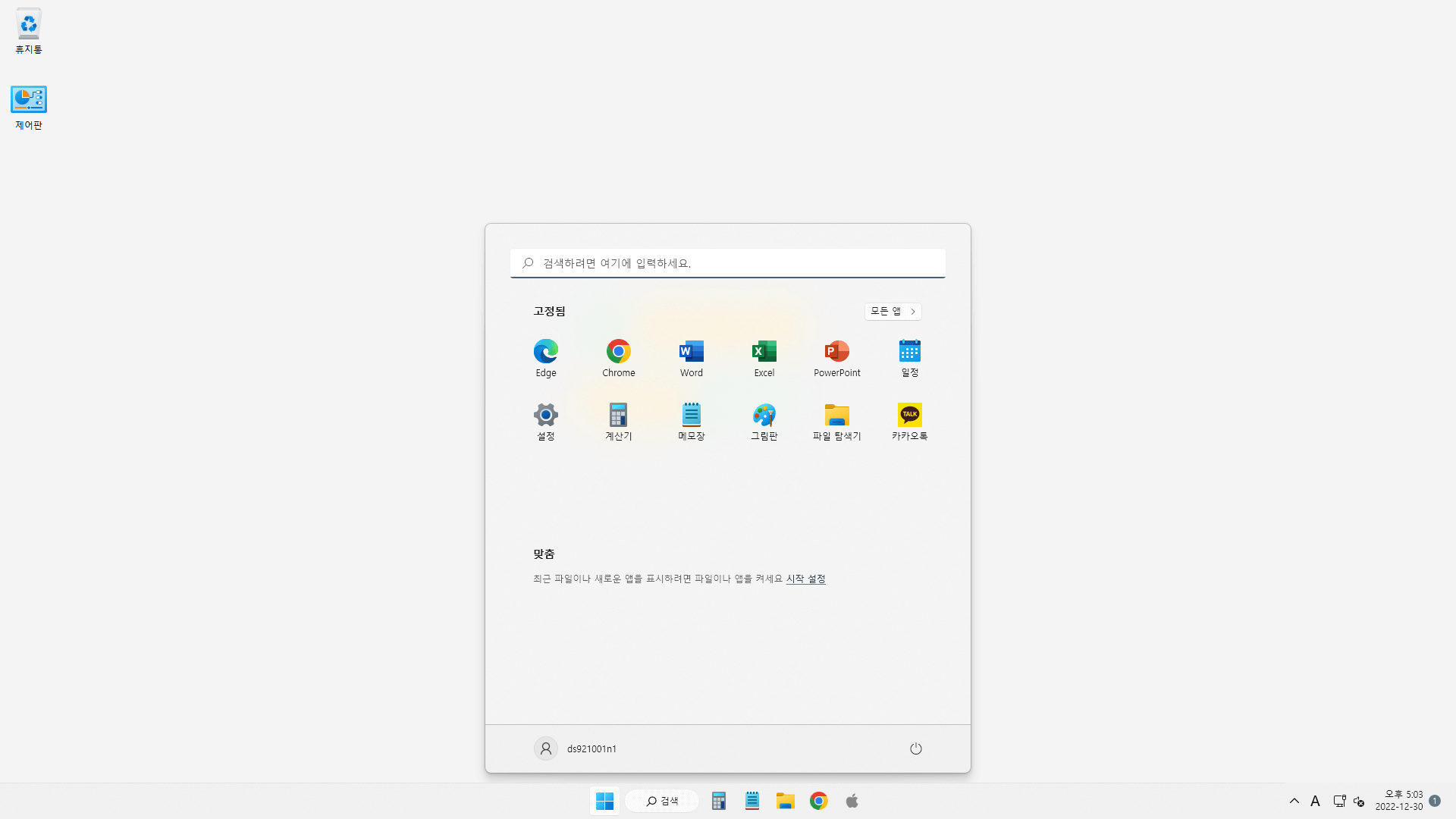Launch 계산기 from the pinned apps
Viewport: 1456px width, 819px height.
[619, 422]
